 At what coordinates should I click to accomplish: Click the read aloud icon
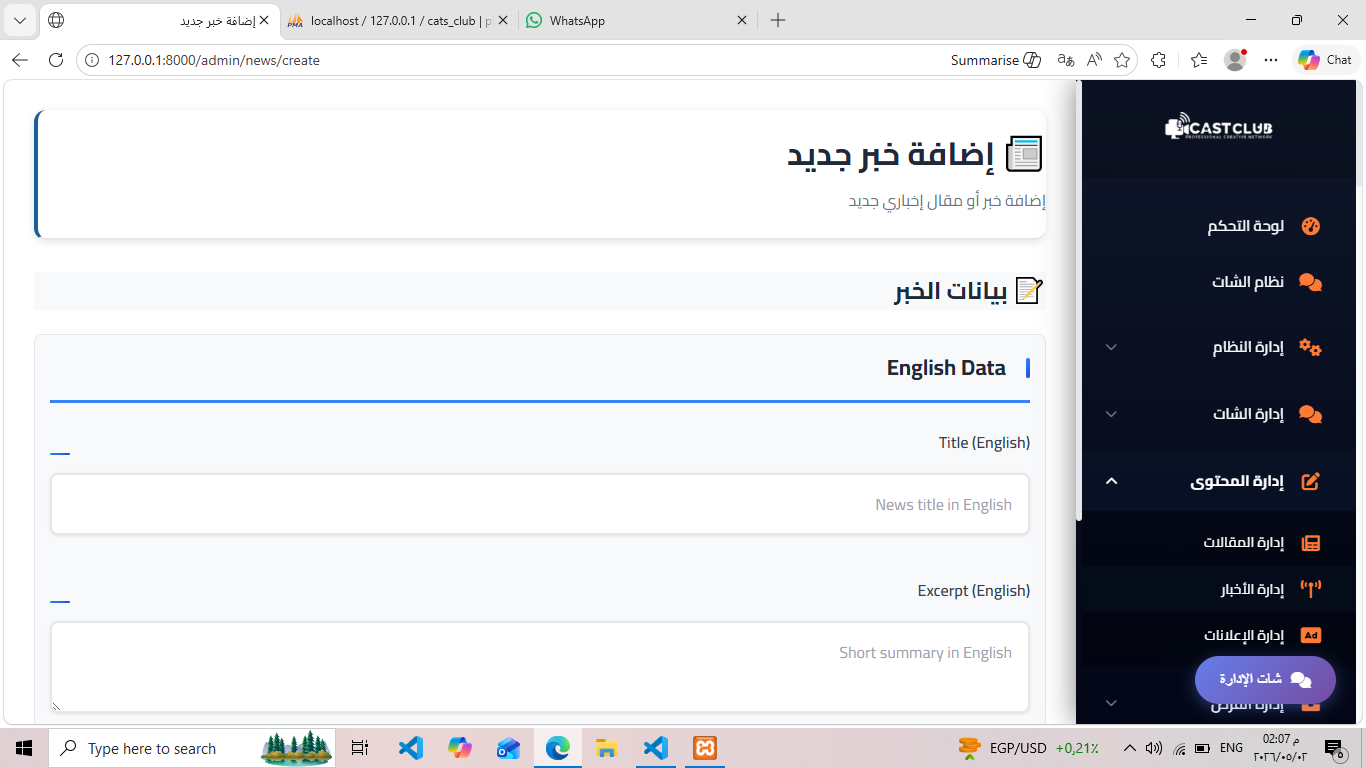[1094, 60]
